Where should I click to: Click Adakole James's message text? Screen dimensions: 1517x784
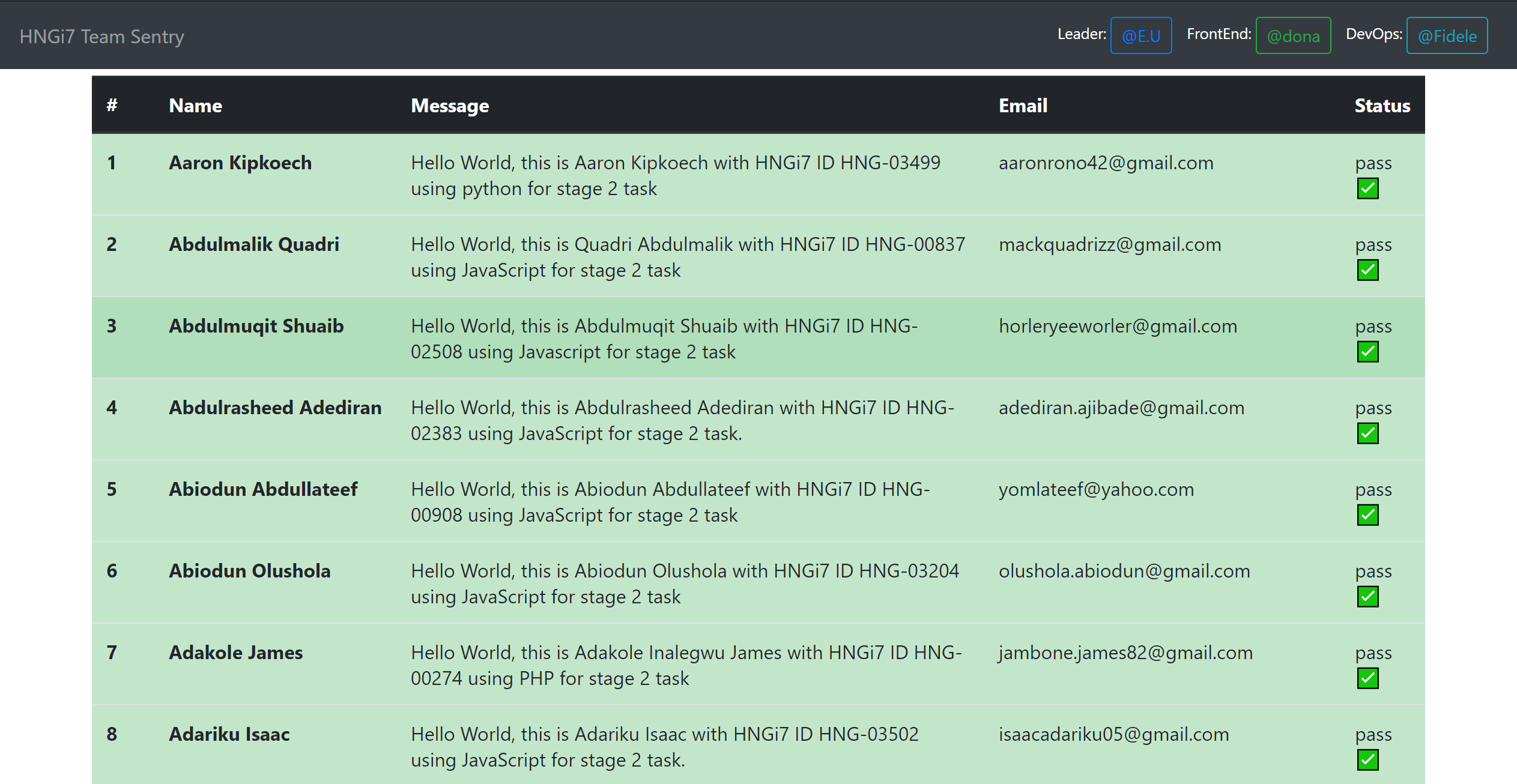[x=686, y=665]
